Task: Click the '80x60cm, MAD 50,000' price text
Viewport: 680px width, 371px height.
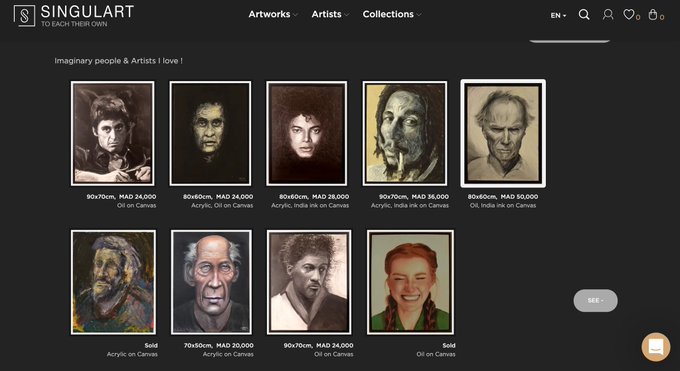Action: [503, 197]
